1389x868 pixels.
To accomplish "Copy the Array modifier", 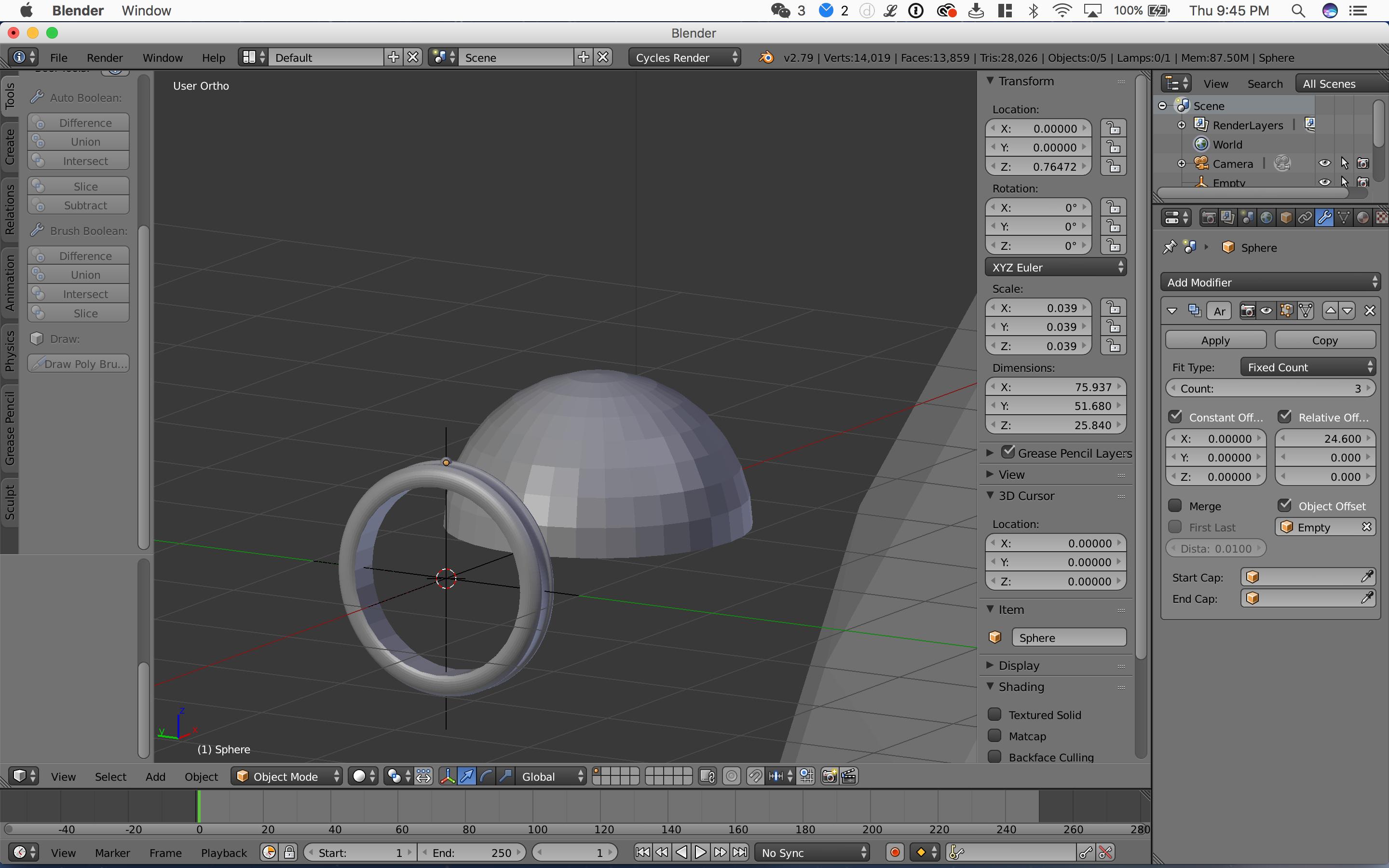I will (1325, 340).
